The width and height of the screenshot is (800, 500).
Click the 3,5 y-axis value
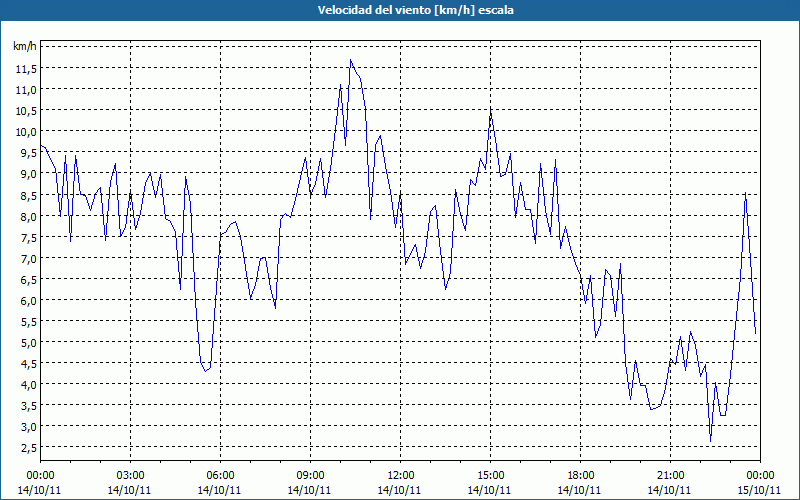[28, 406]
